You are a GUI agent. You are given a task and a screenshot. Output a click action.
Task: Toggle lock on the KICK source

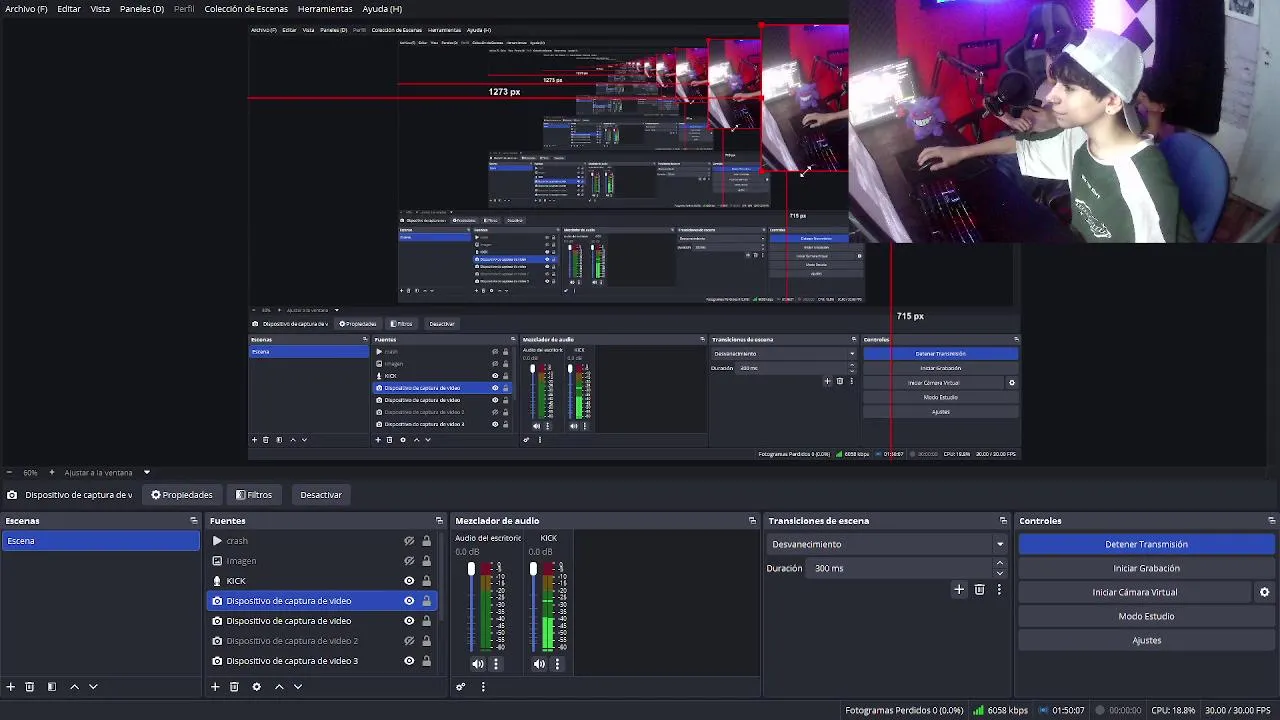click(x=427, y=581)
